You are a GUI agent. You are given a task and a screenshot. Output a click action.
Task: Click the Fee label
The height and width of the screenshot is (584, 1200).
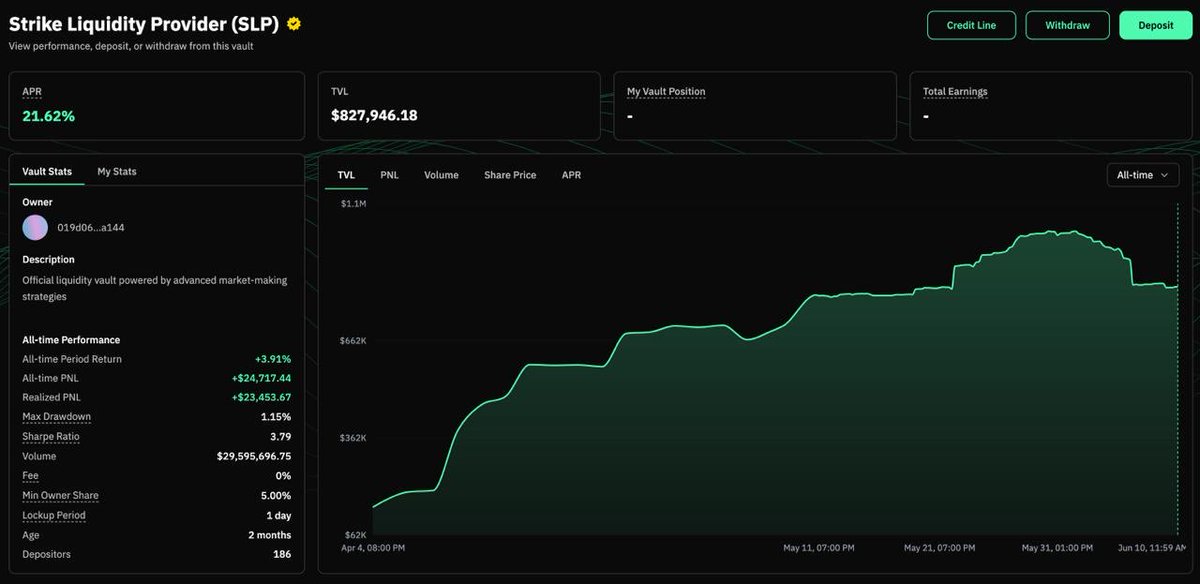click(x=30, y=476)
